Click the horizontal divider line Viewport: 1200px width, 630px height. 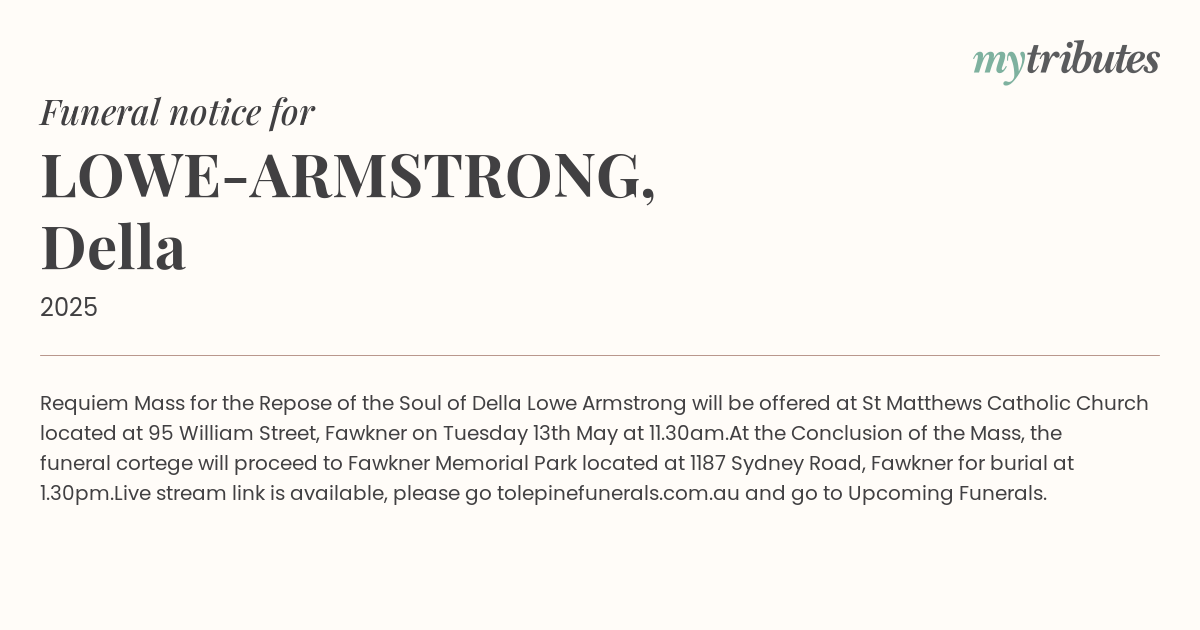[x=600, y=355]
